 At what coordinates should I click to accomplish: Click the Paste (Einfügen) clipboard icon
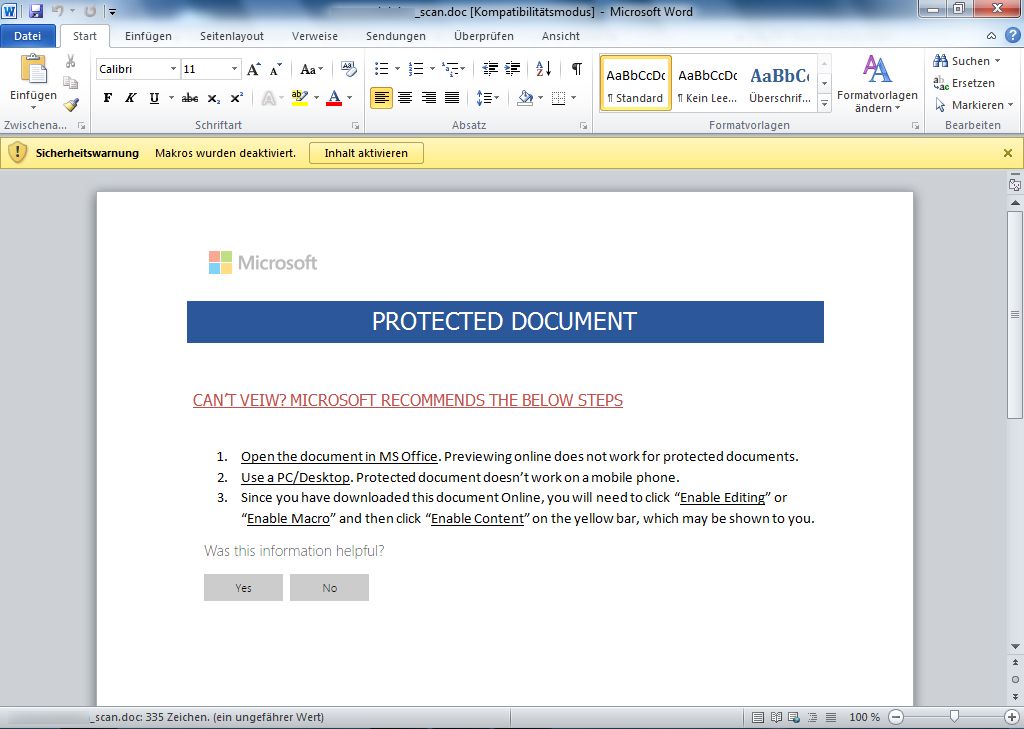[33, 69]
